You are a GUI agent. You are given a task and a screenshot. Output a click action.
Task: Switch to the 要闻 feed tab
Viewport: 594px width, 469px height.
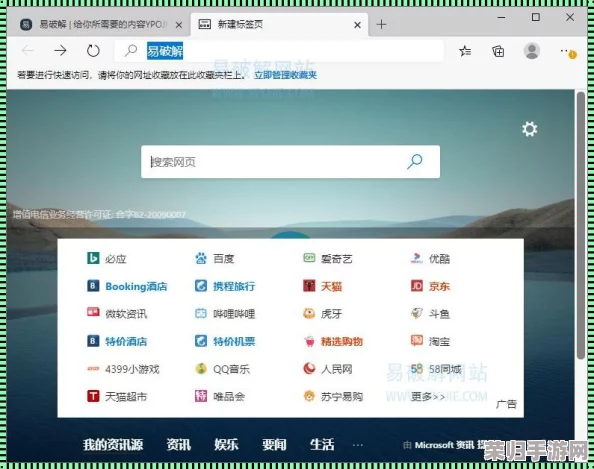274,444
